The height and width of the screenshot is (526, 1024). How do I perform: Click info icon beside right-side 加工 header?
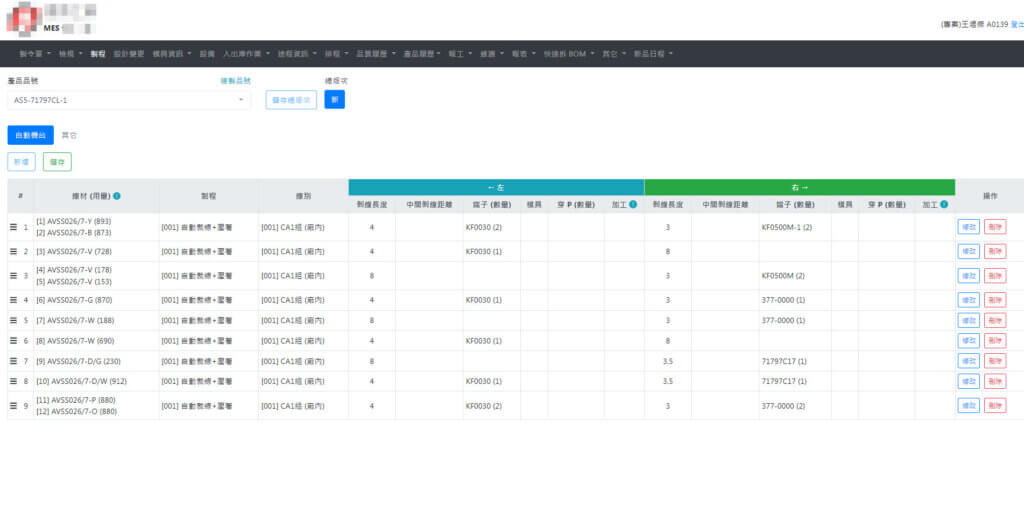coord(943,204)
